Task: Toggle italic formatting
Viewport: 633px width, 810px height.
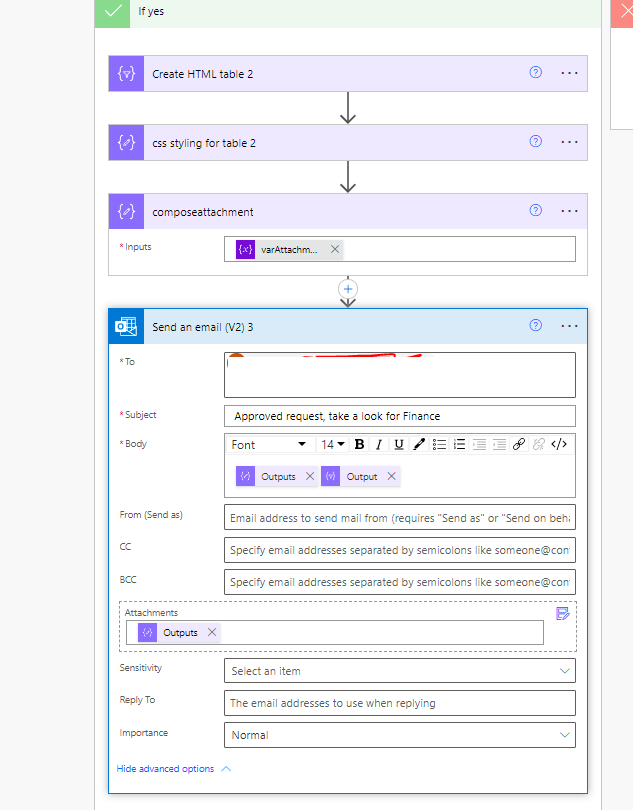Action: pyautogui.click(x=379, y=444)
